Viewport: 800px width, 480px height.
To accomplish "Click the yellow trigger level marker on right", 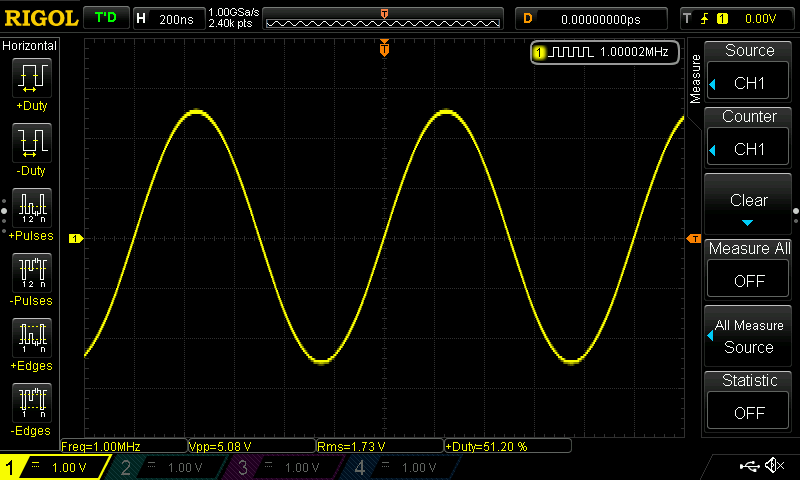I will (x=692, y=239).
